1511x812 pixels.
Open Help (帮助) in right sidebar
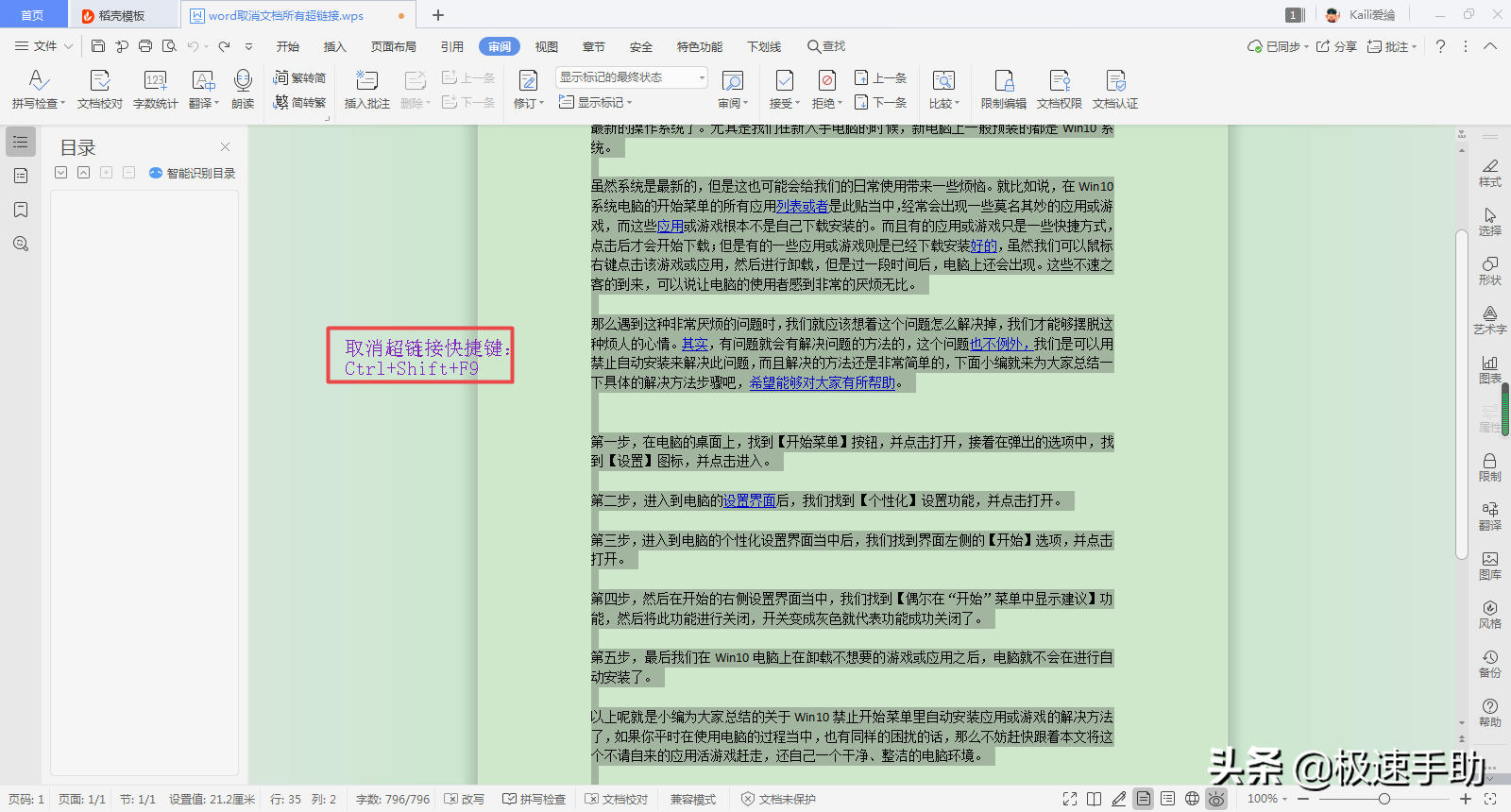point(1489,713)
